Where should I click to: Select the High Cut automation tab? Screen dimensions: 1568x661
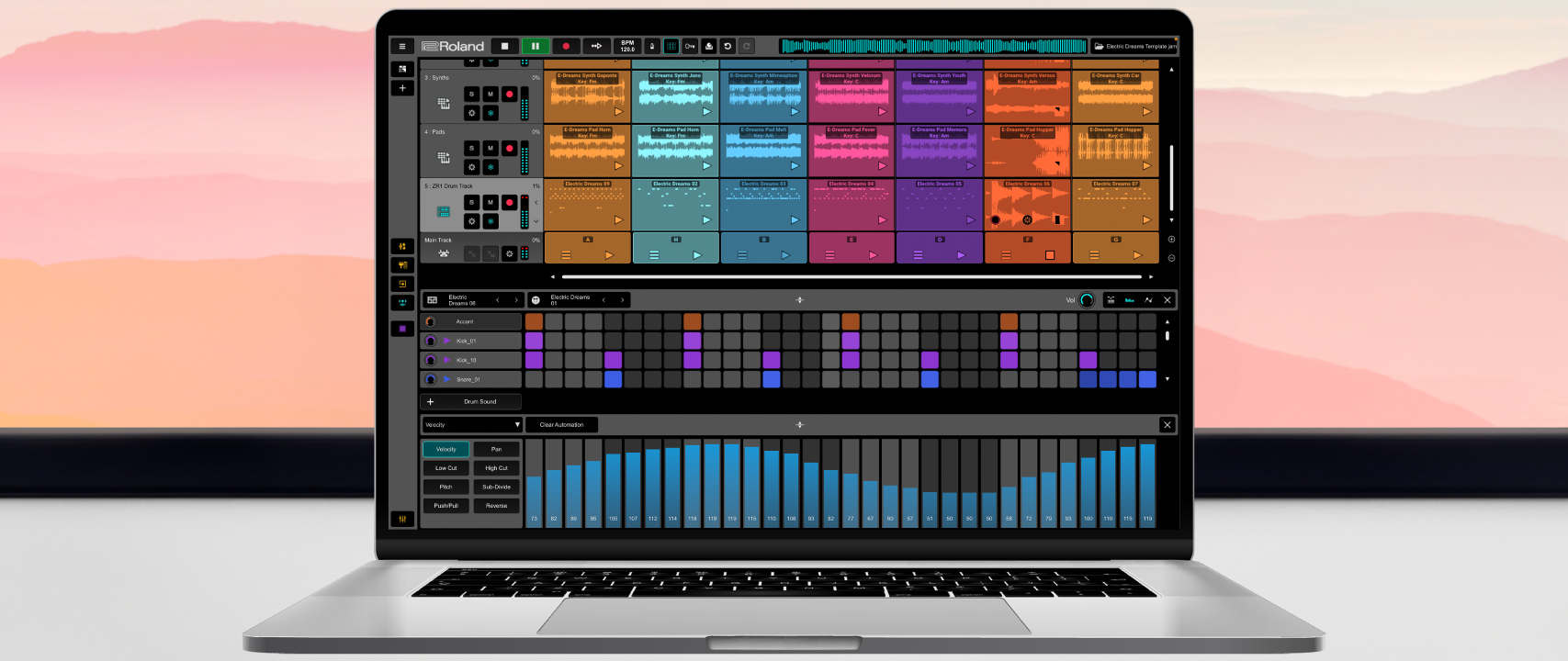(496, 468)
